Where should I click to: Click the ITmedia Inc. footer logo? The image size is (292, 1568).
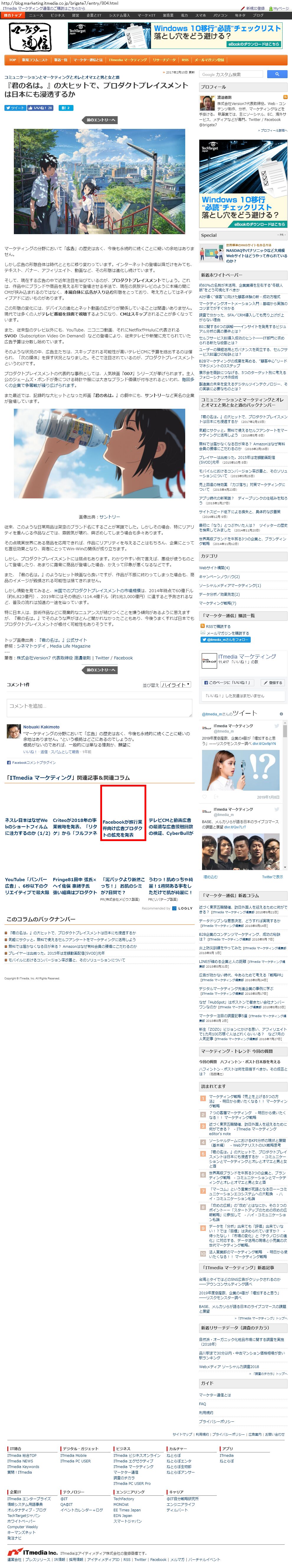tap(32, 1552)
